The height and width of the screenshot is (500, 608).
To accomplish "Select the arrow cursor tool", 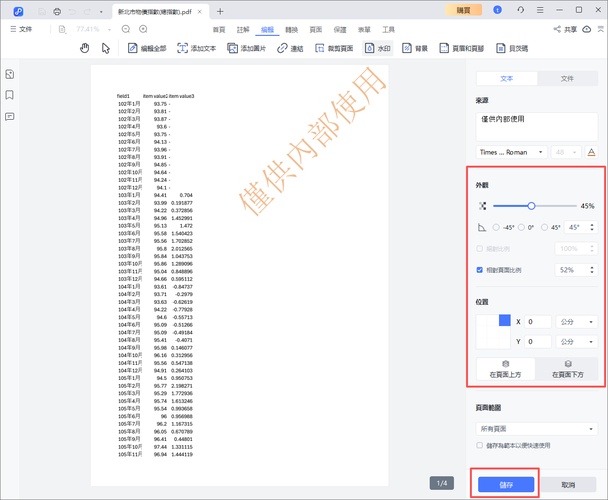I will pyautogui.click(x=104, y=48).
